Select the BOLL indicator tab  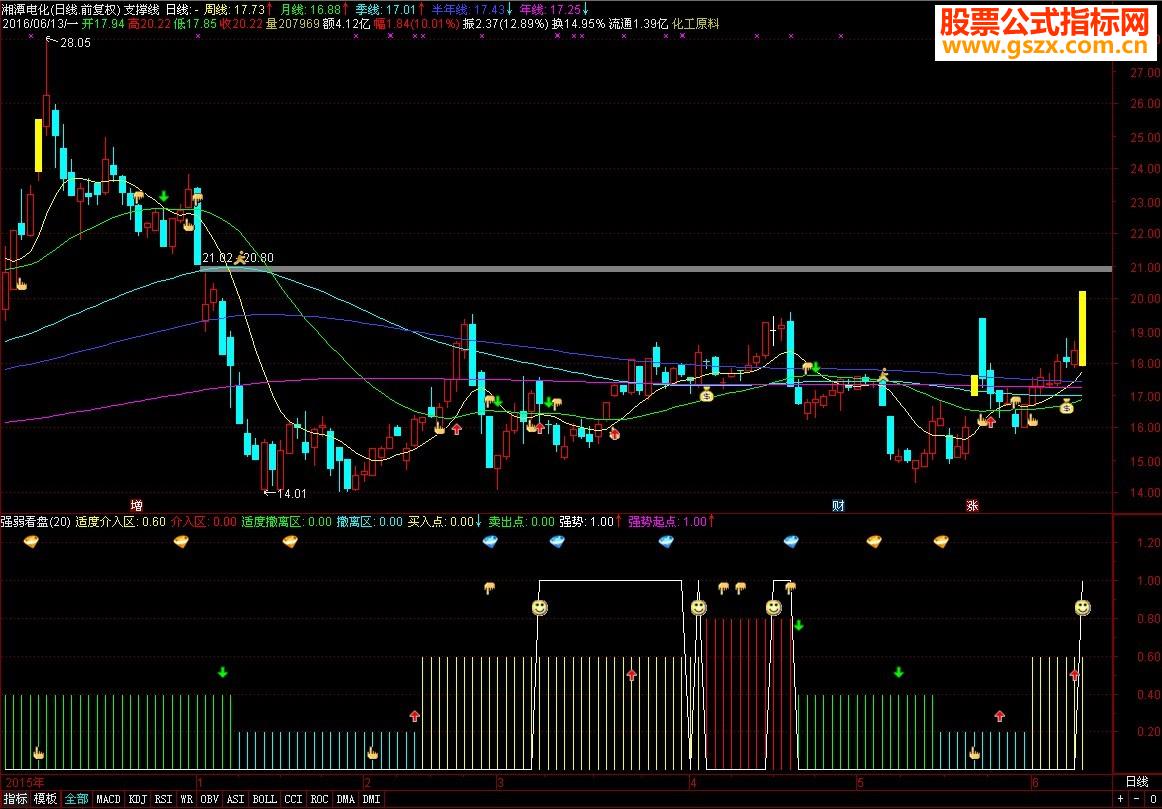click(x=265, y=799)
